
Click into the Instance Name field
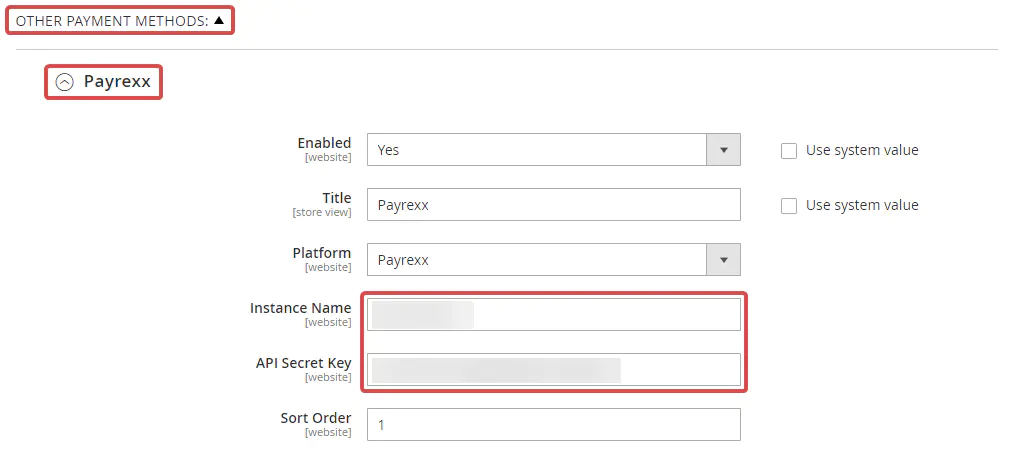coord(553,314)
